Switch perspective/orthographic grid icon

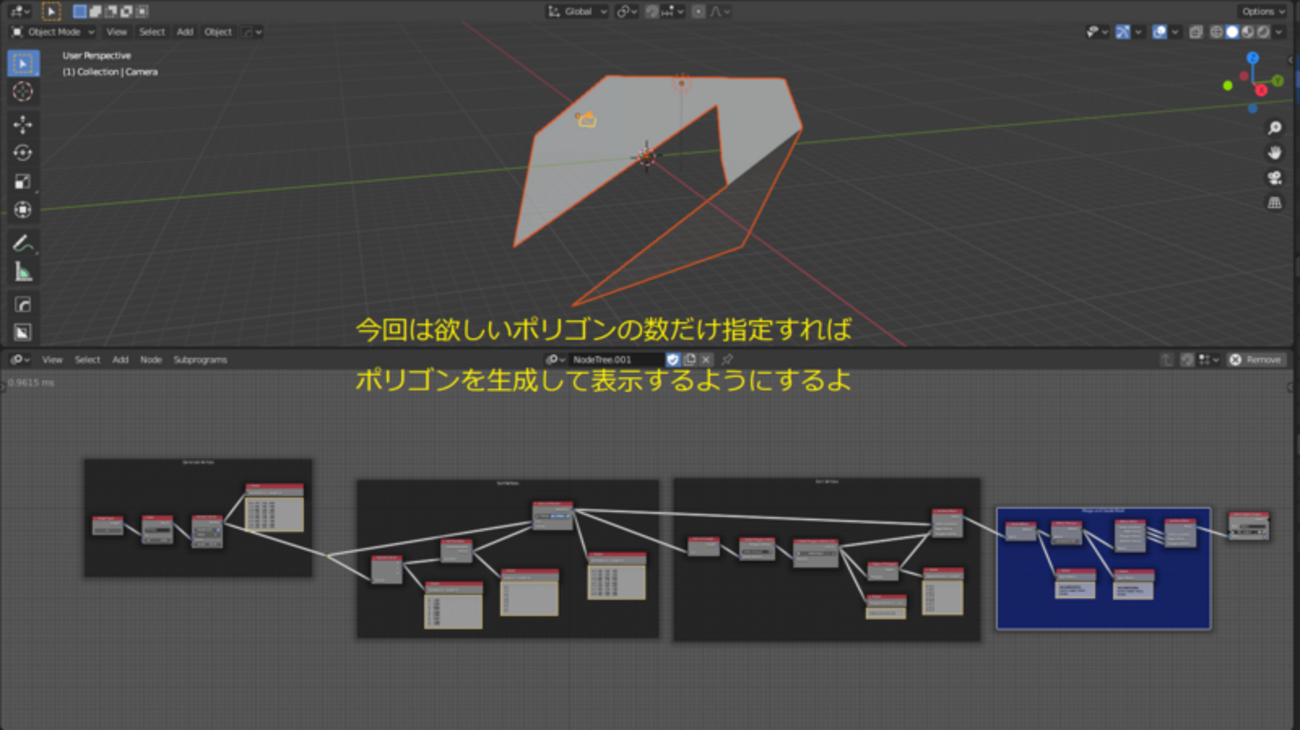pos(1274,203)
